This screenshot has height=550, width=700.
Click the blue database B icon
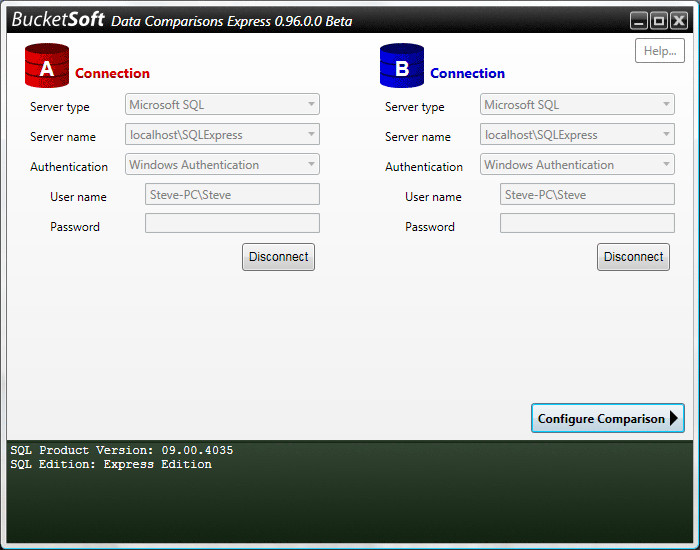coord(402,65)
